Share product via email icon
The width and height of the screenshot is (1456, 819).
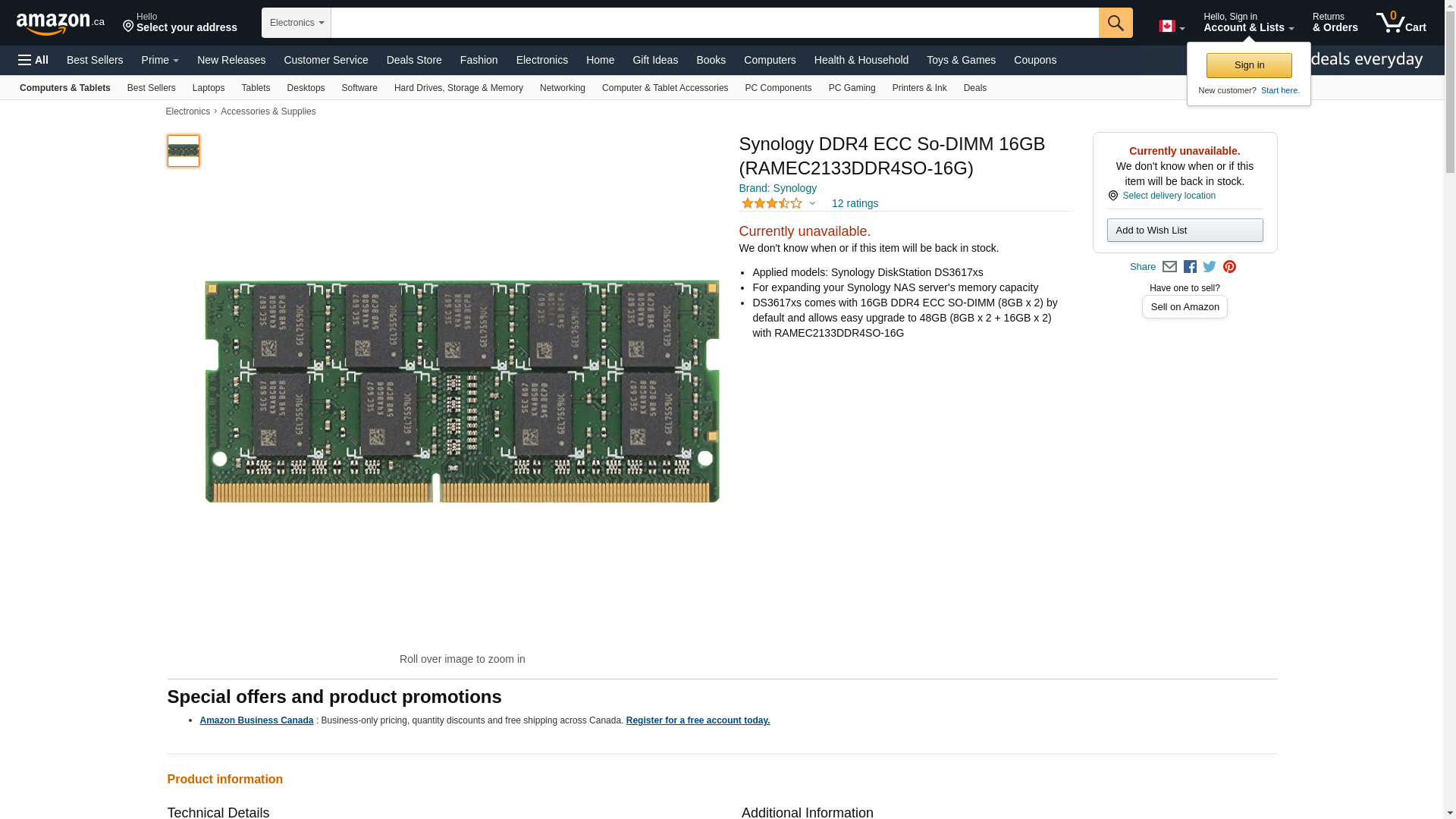[1169, 267]
